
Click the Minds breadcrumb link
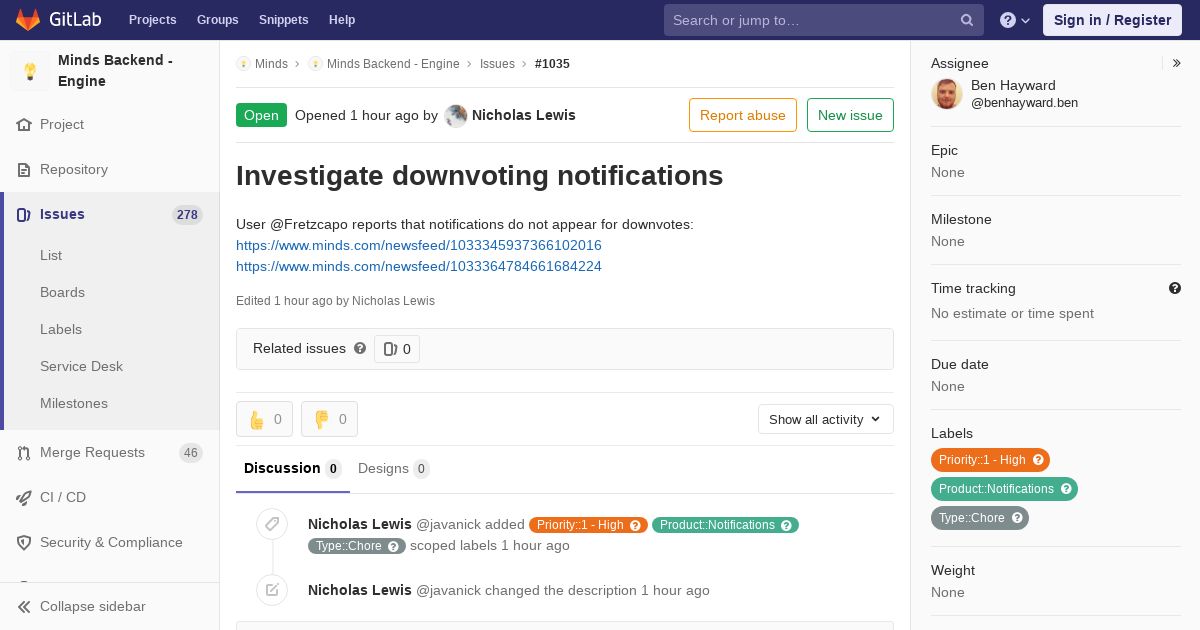point(271,64)
